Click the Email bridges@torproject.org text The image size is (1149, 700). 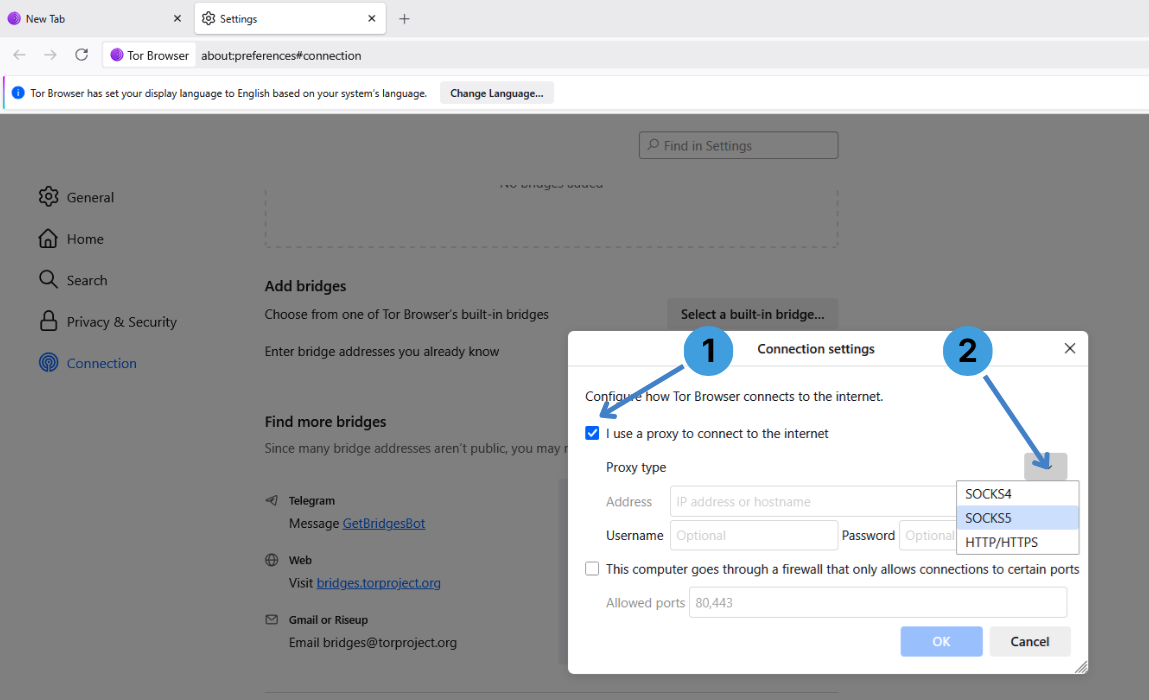373,642
